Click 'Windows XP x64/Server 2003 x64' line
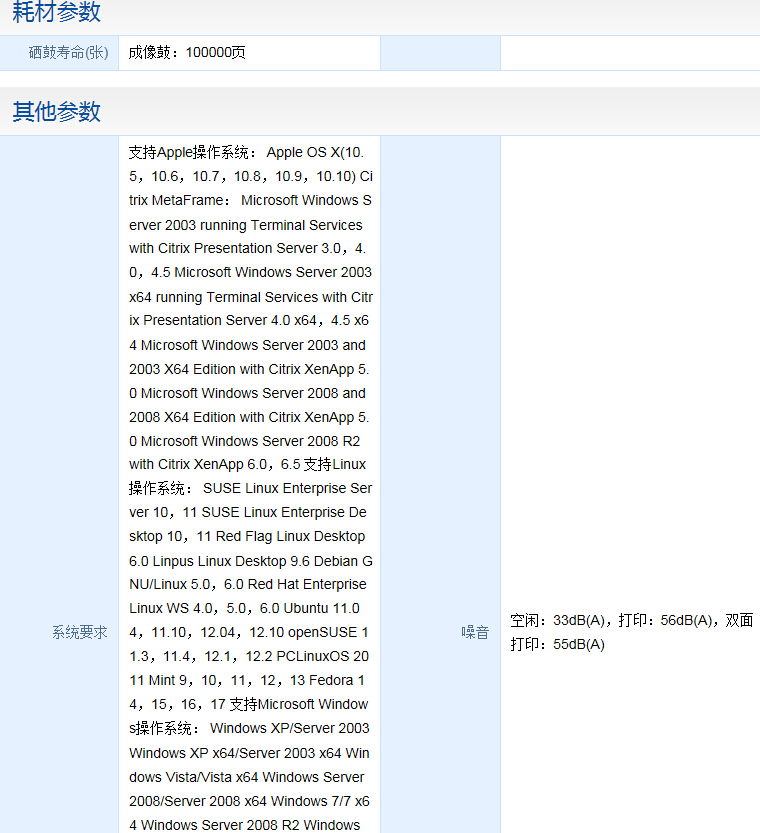The image size is (760, 833). click(x=249, y=753)
